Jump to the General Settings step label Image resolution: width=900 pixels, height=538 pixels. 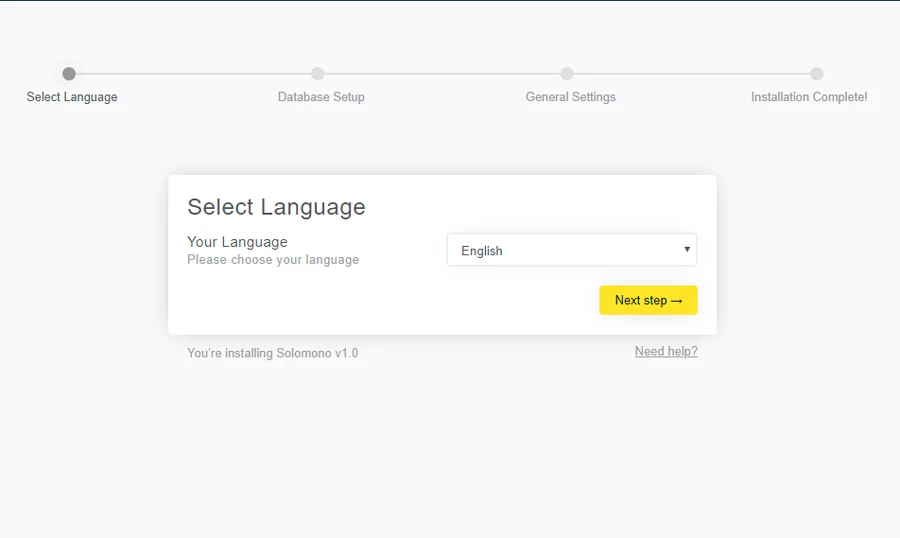[x=570, y=97]
